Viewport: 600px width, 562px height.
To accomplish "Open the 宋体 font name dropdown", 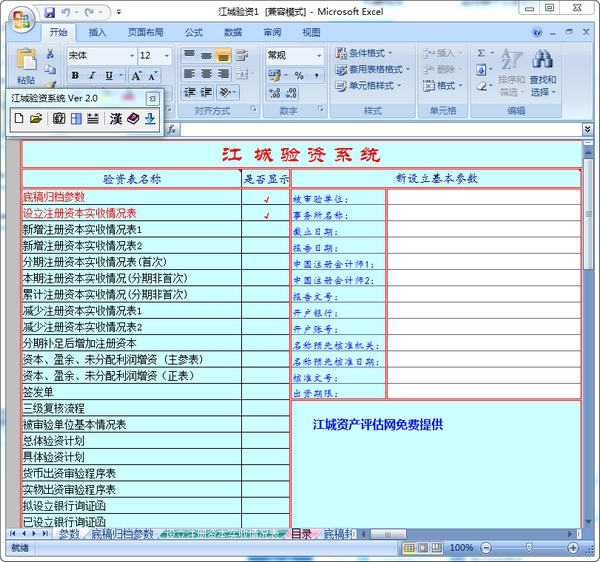I will point(132,56).
